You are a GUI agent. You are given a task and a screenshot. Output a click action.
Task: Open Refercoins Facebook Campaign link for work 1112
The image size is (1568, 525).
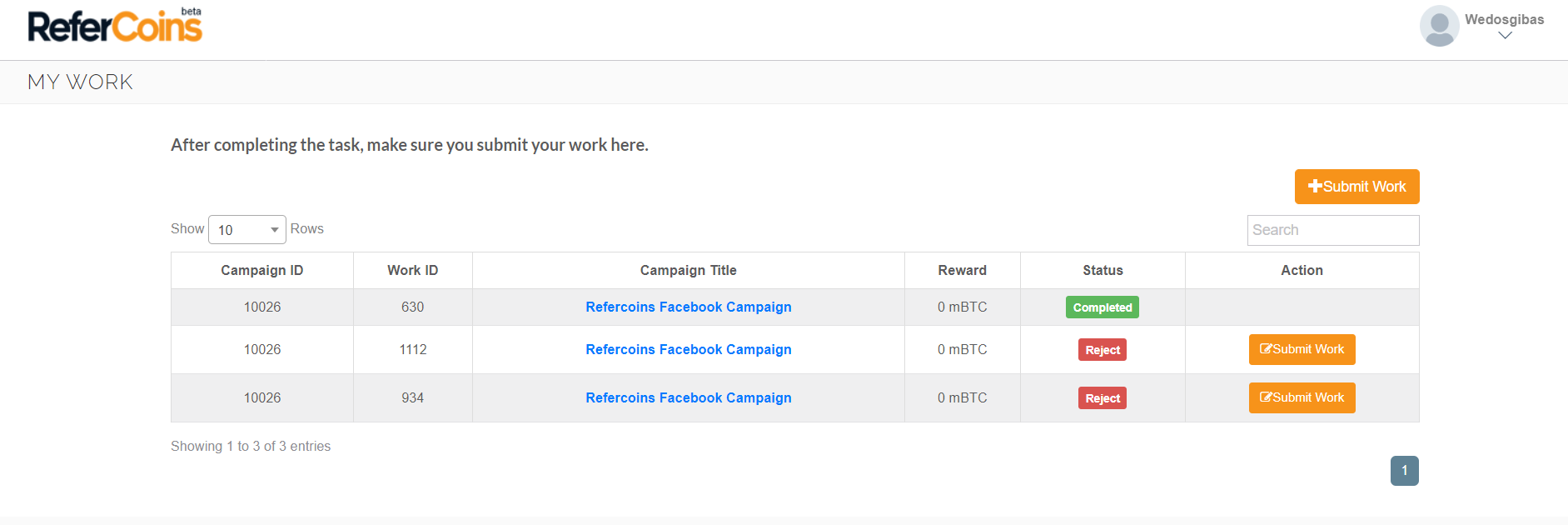point(689,349)
